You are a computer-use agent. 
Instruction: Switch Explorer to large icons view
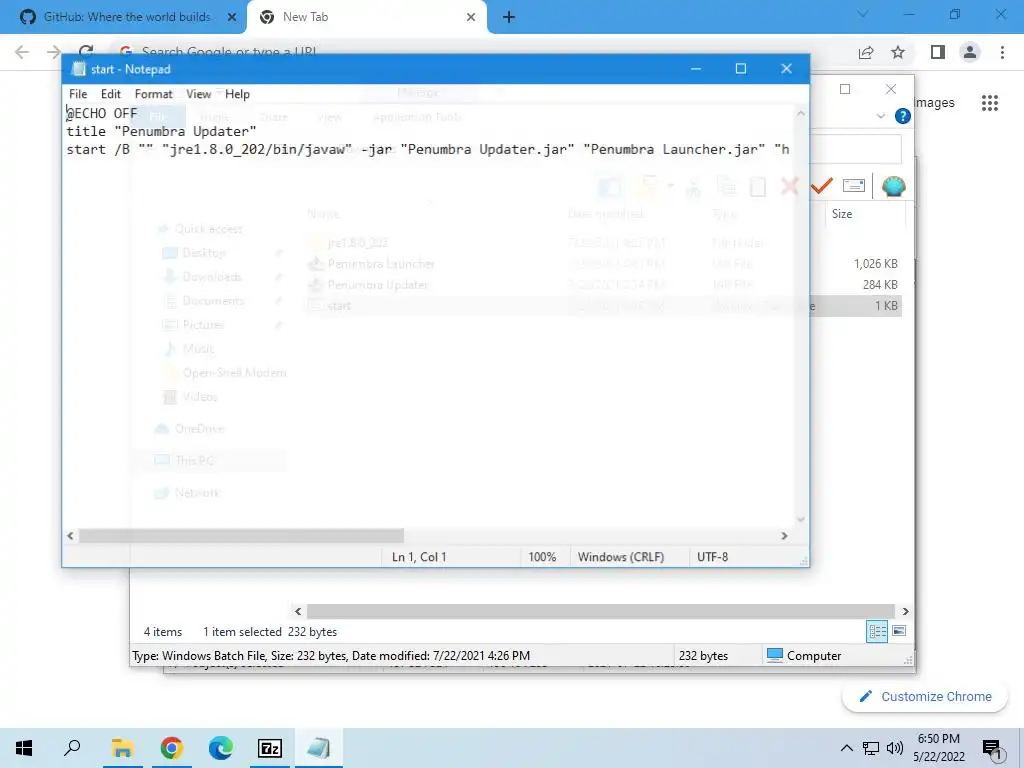pyautogui.click(x=899, y=631)
